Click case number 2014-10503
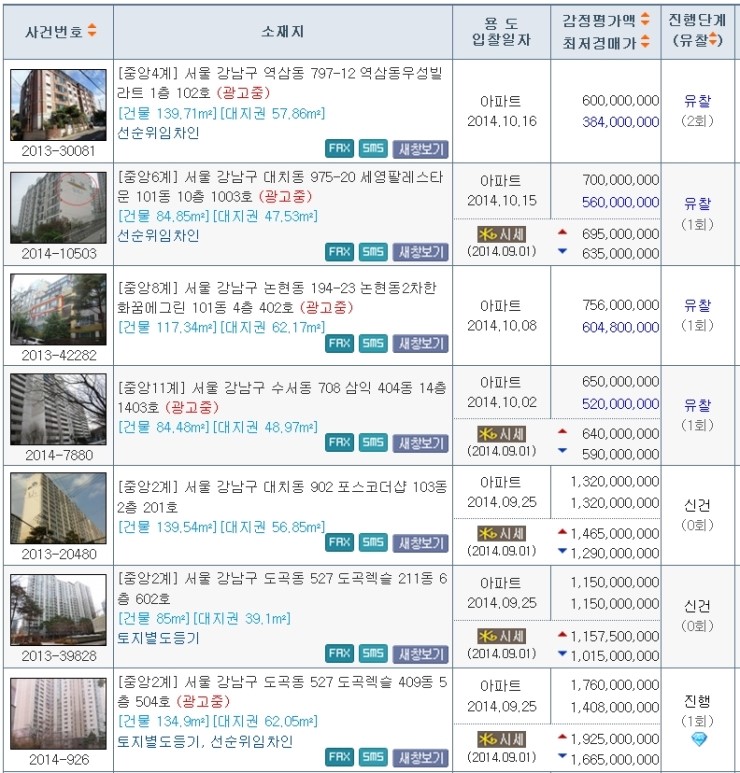 tap(59, 253)
